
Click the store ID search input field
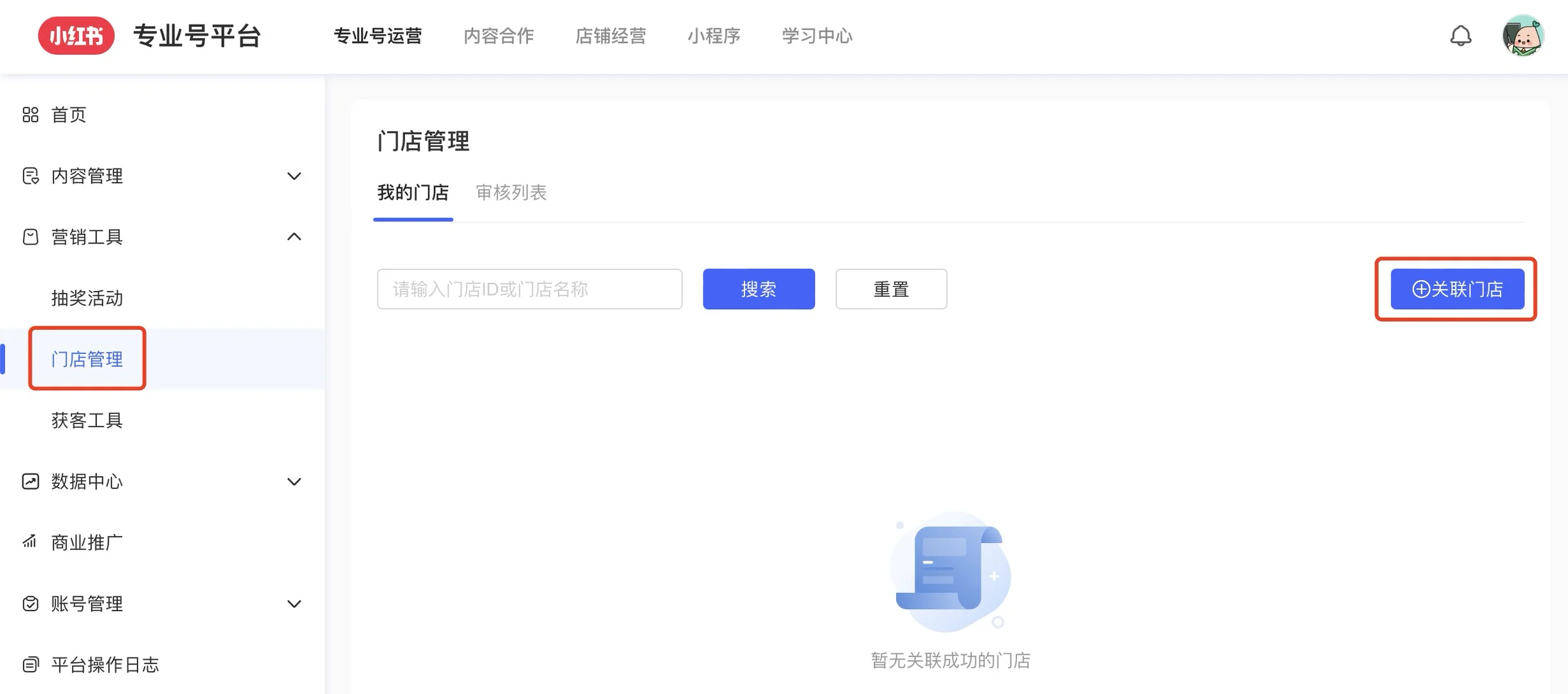point(529,289)
